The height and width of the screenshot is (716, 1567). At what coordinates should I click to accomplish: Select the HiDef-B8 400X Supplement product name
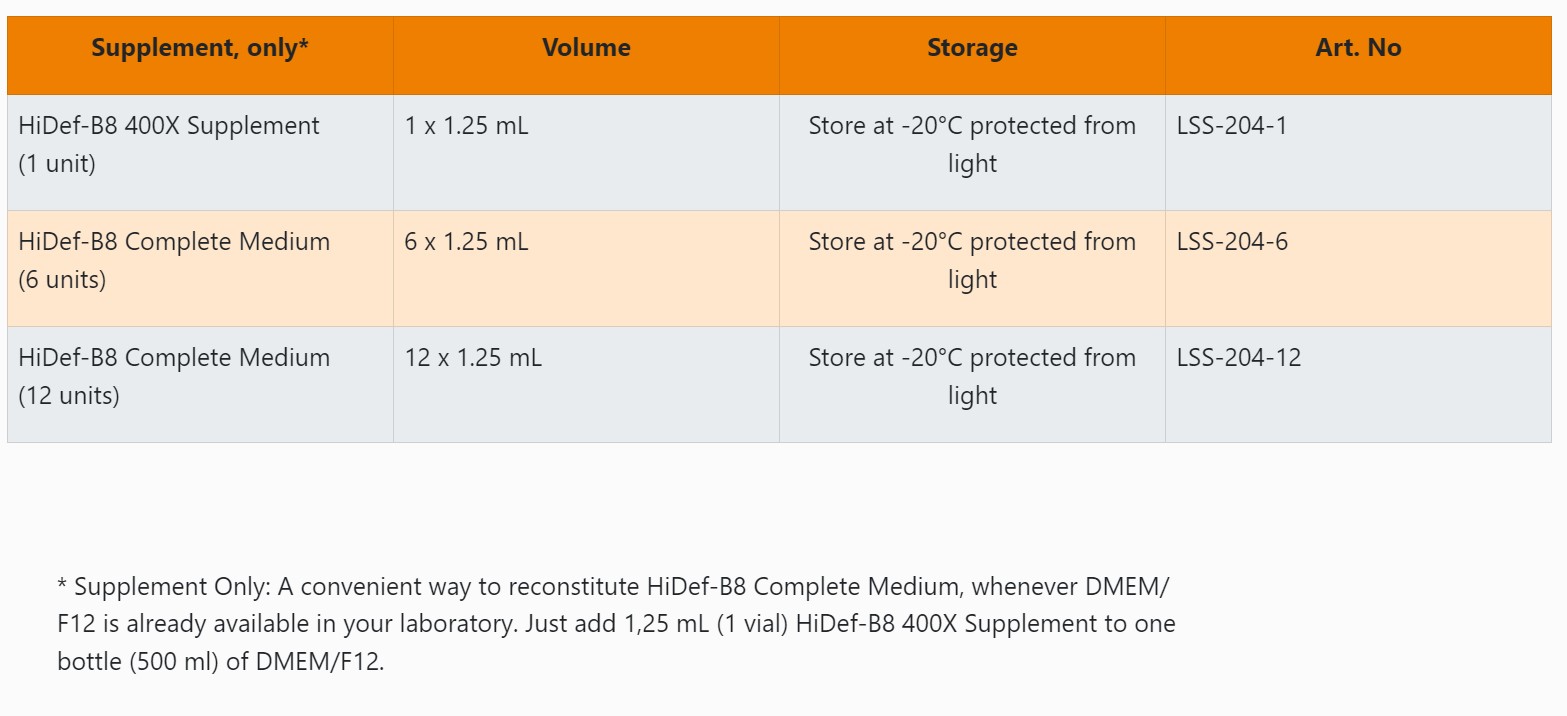[169, 126]
